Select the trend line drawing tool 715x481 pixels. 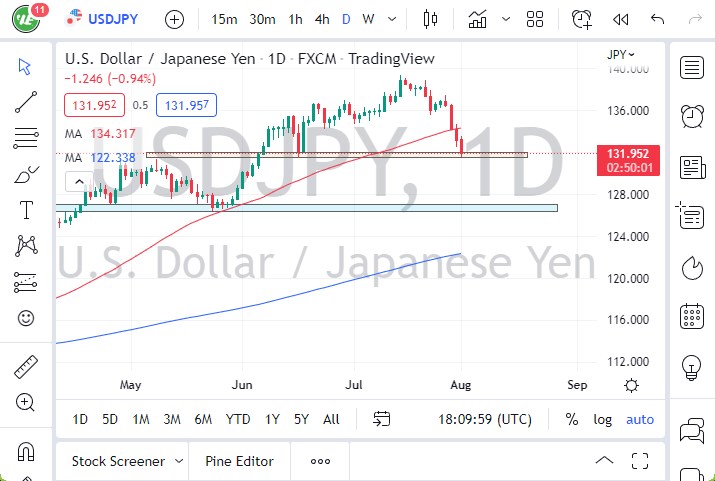(27, 101)
